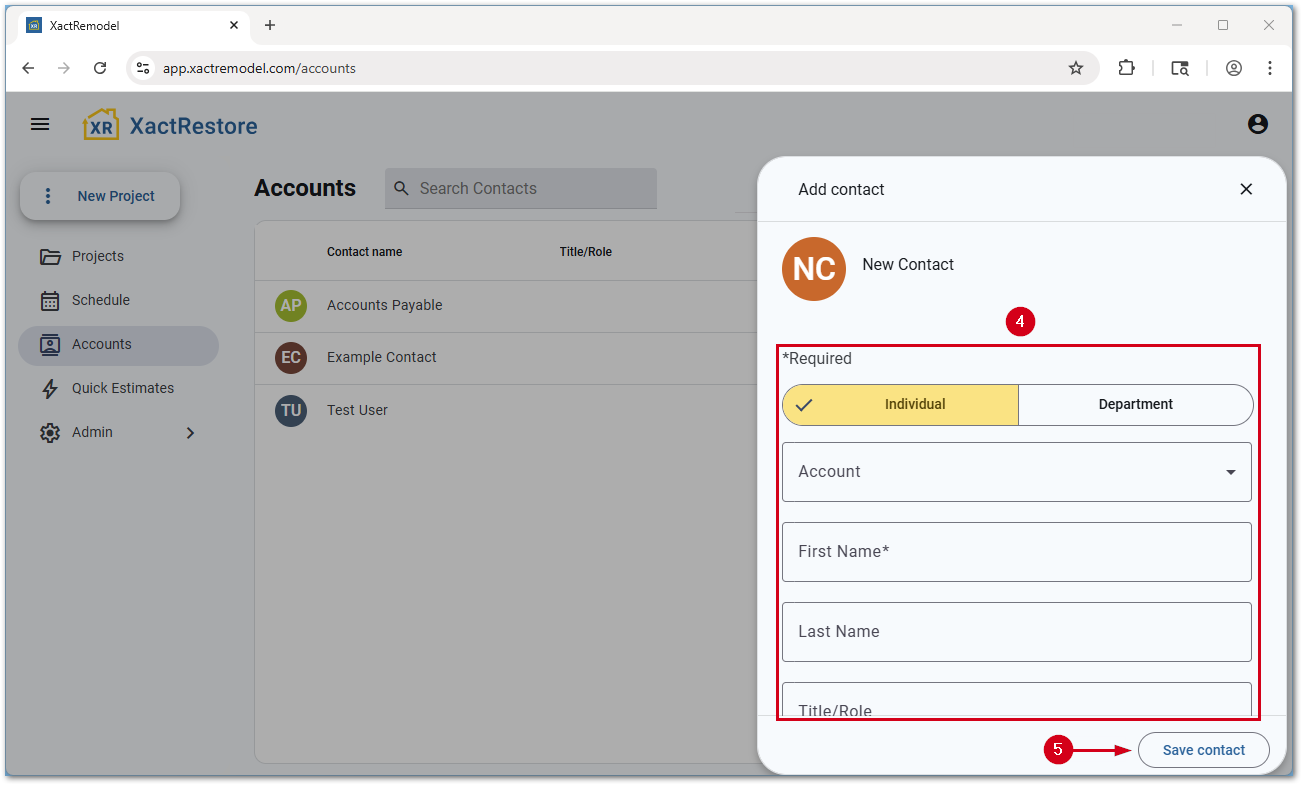This screenshot has height=785, width=1302.
Task: Switch to the XactRemodel browser tab
Action: coord(133,25)
